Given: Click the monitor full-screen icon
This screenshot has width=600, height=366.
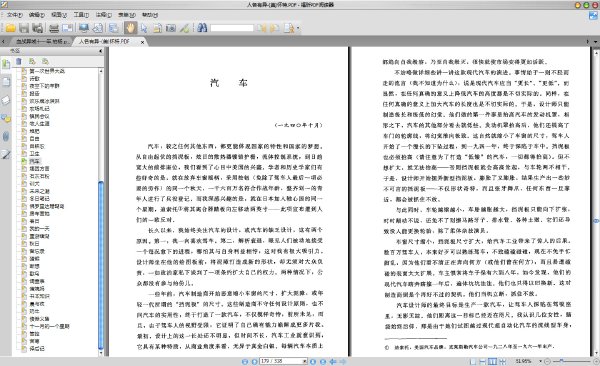Looking at the screenshot, I should pyautogui.click(x=84, y=28).
